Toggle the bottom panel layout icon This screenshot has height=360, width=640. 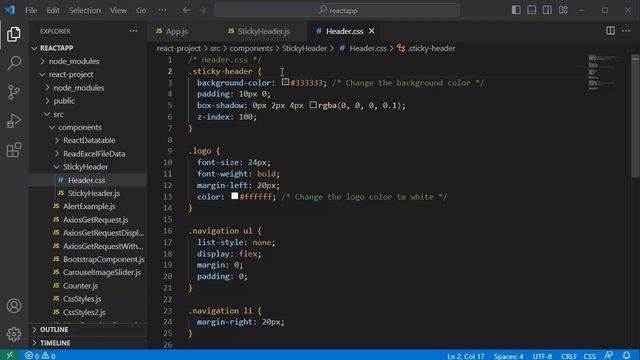pyautogui.click(x=531, y=10)
